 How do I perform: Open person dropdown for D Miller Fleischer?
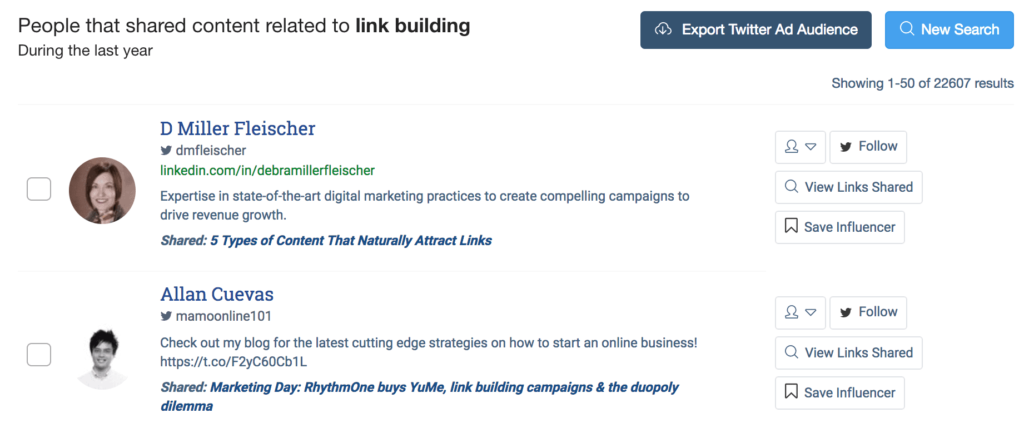pos(801,146)
